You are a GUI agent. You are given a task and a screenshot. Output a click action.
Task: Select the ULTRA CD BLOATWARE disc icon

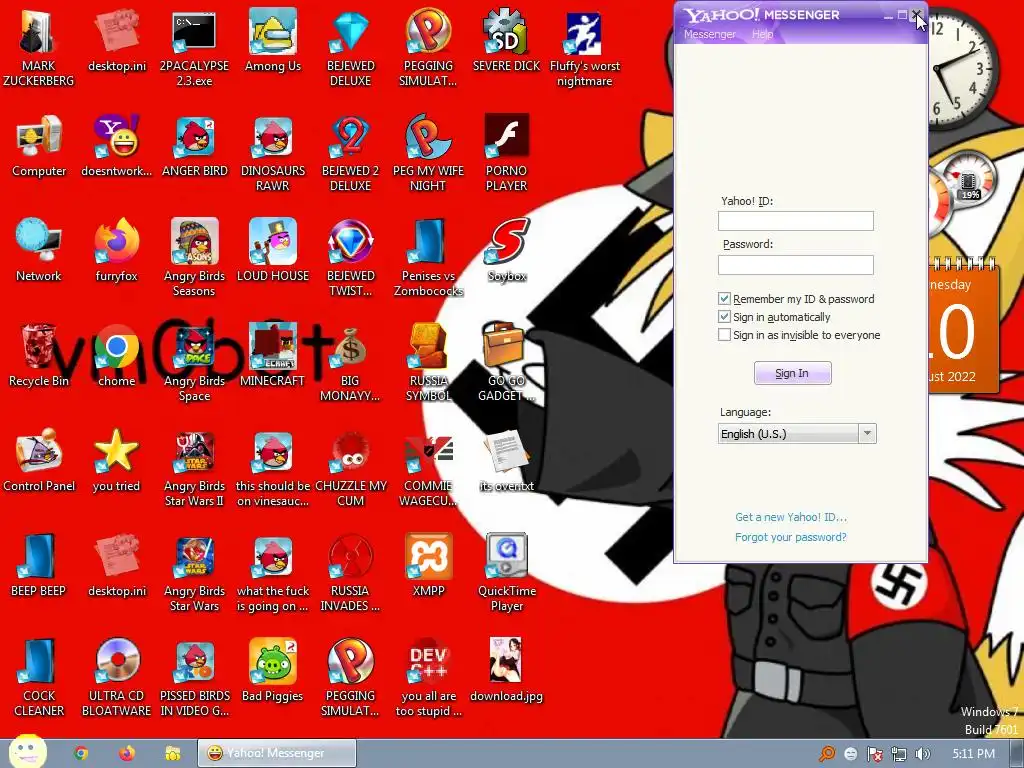(x=116, y=679)
